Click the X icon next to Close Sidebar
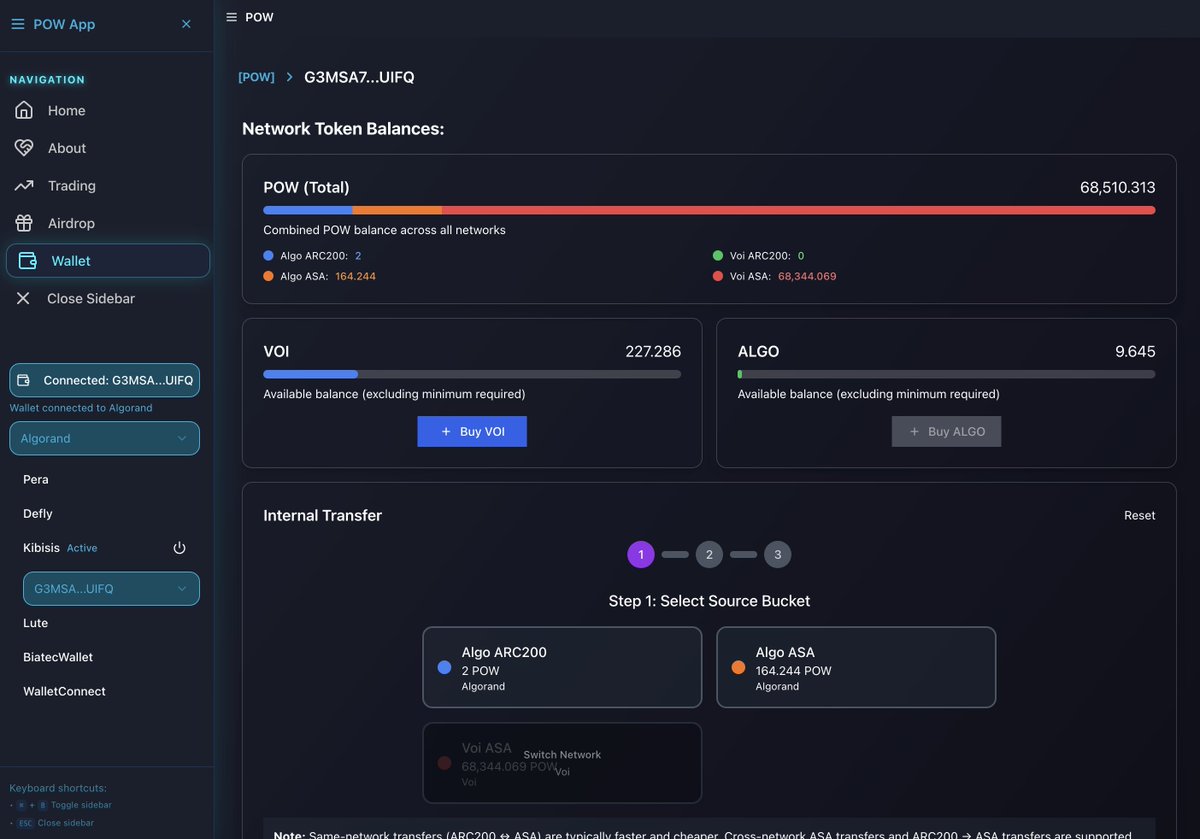This screenshot has width=1200, height=839. tap(23, 298)
